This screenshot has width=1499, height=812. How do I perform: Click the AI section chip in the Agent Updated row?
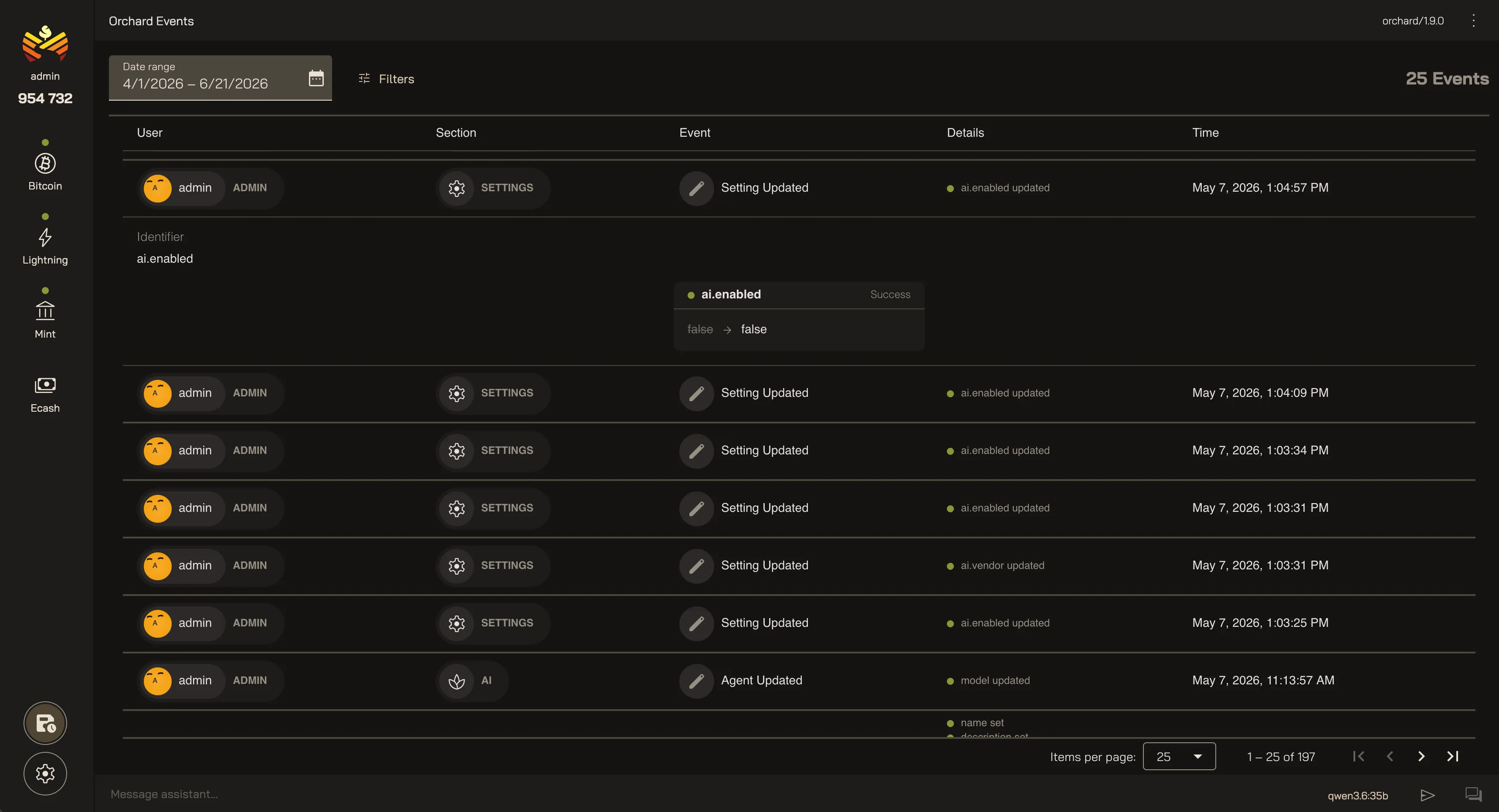(x=472, y=680)
